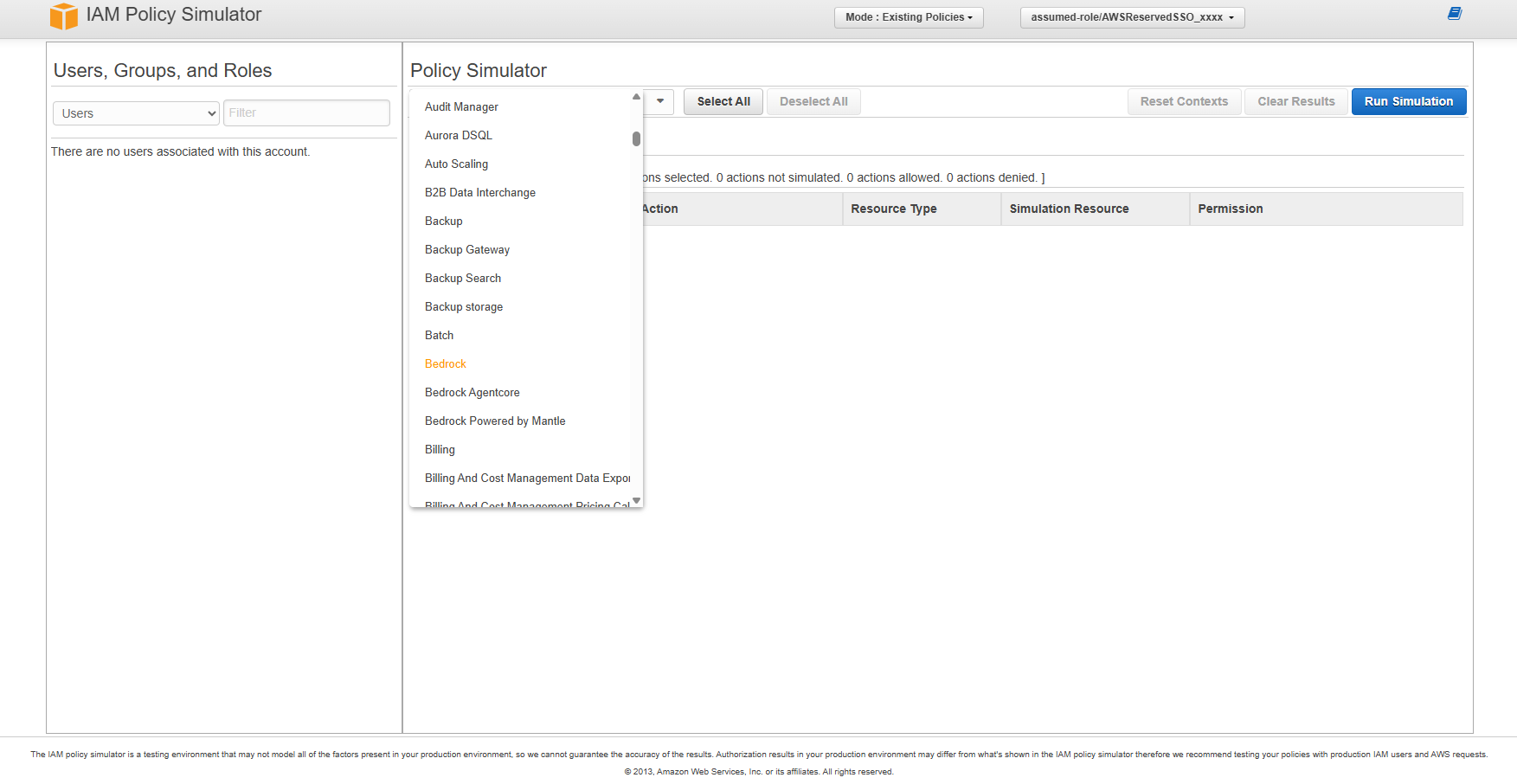The height and width of the screenshot is (784, 1517).
Task: Click the Reset Contexts button
Action: (1183, 101)
